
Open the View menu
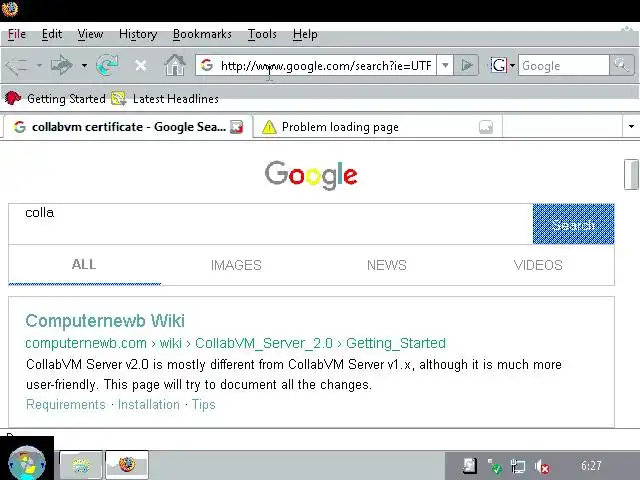[x=90, y=34]
